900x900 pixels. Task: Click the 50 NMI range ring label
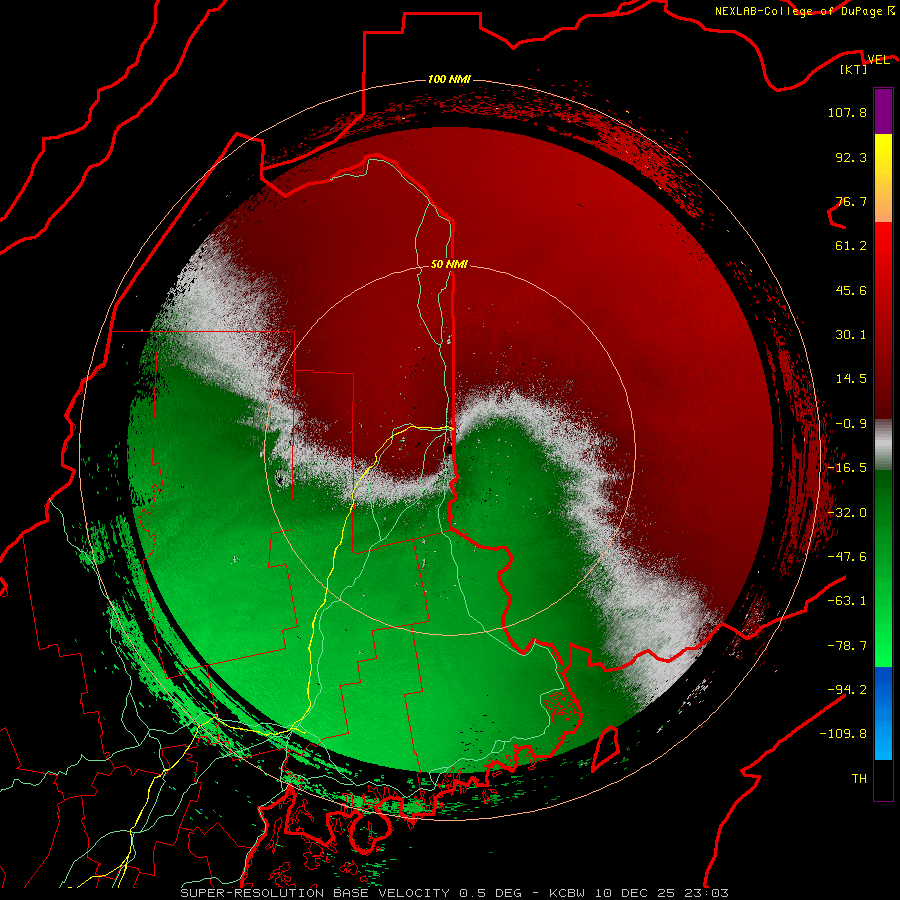(x=449, y=265)
